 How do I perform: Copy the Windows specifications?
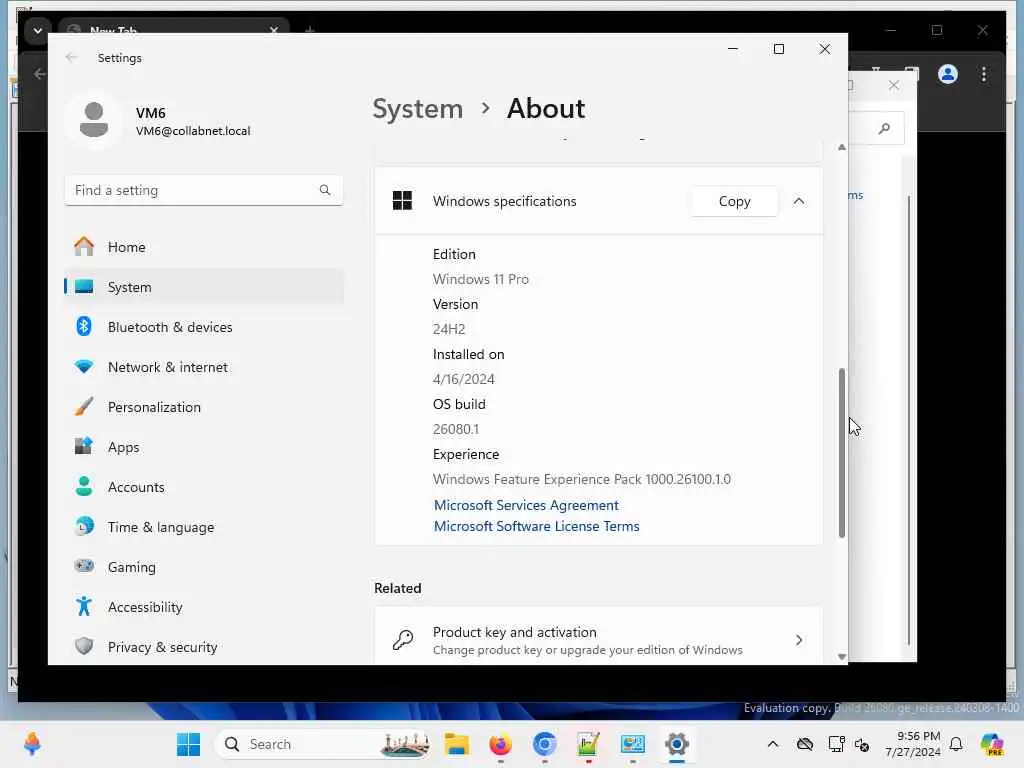[x=734, y=201]
